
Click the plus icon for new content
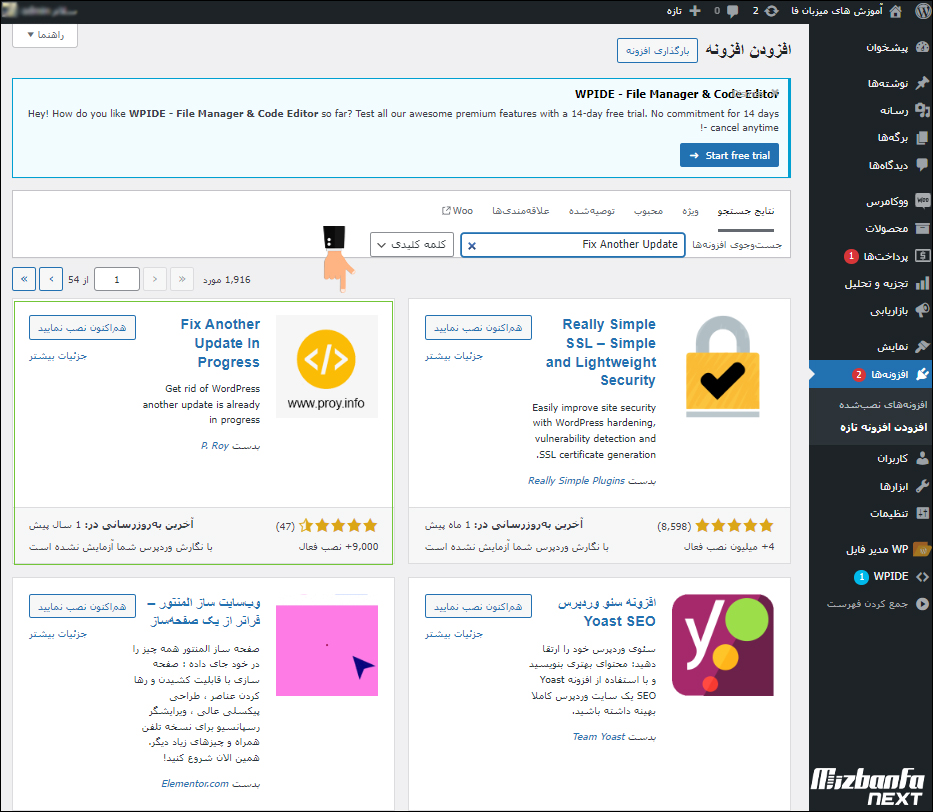point(694,11)
